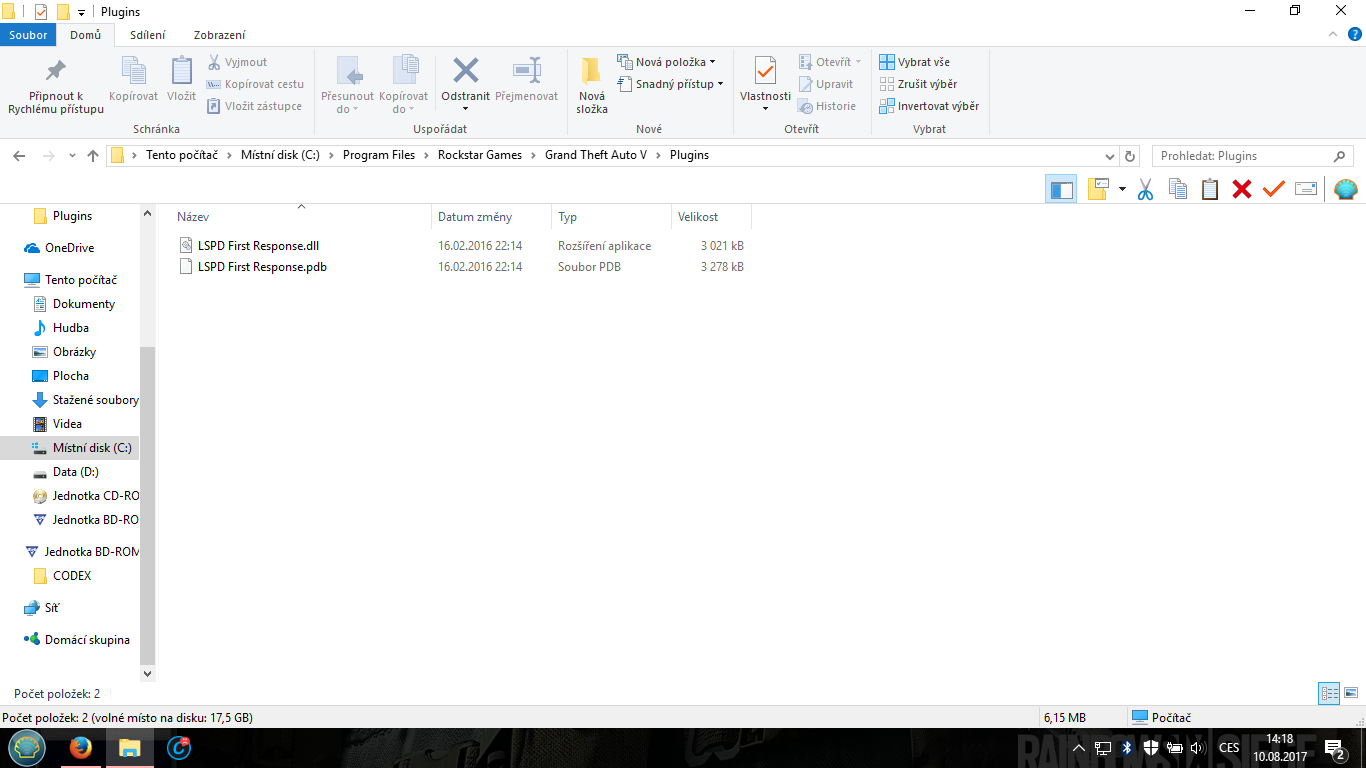The image size is (1366, 768).
Task: Open the Přesunout do dropdown
Action: pos(347,86)
